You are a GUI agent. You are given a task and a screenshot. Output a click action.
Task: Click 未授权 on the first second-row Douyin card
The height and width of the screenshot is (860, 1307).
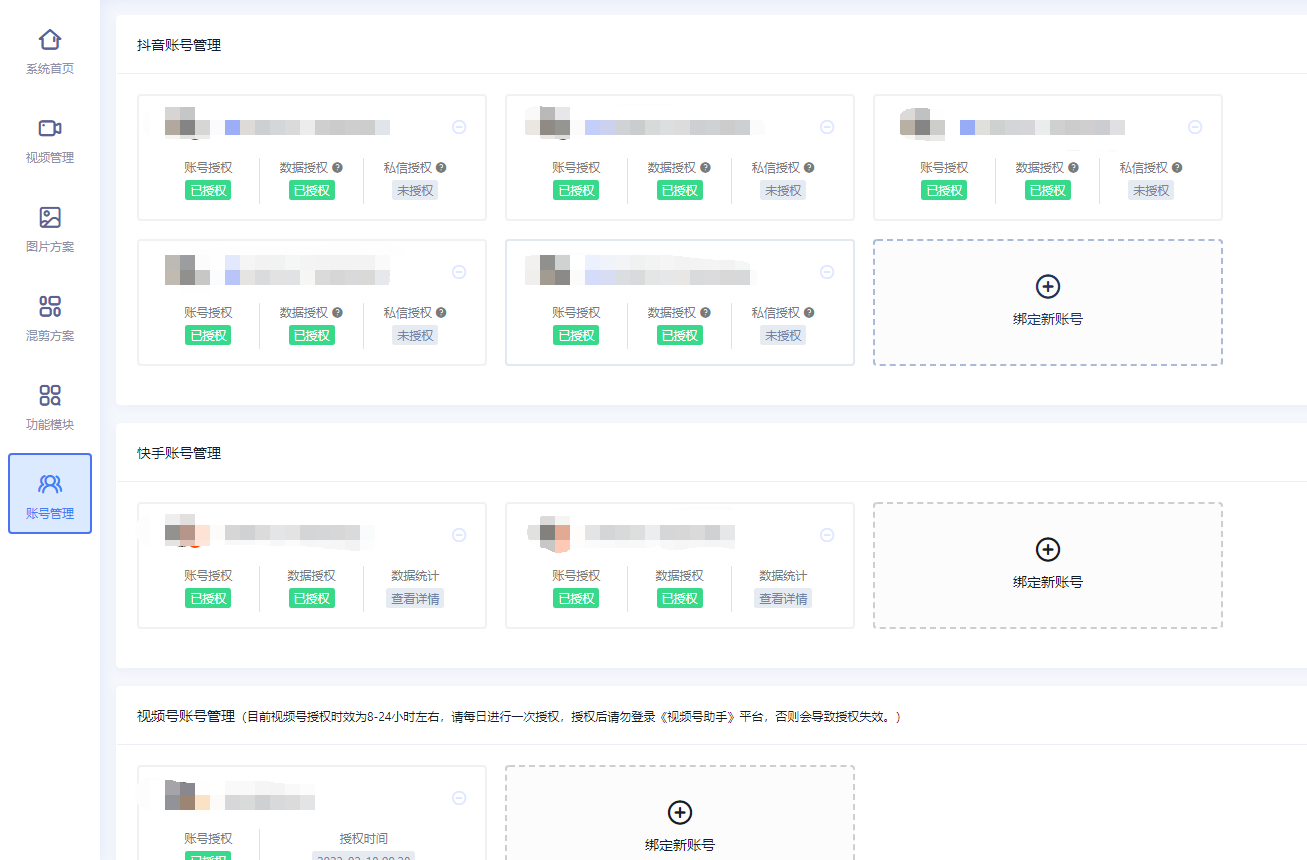415,335
